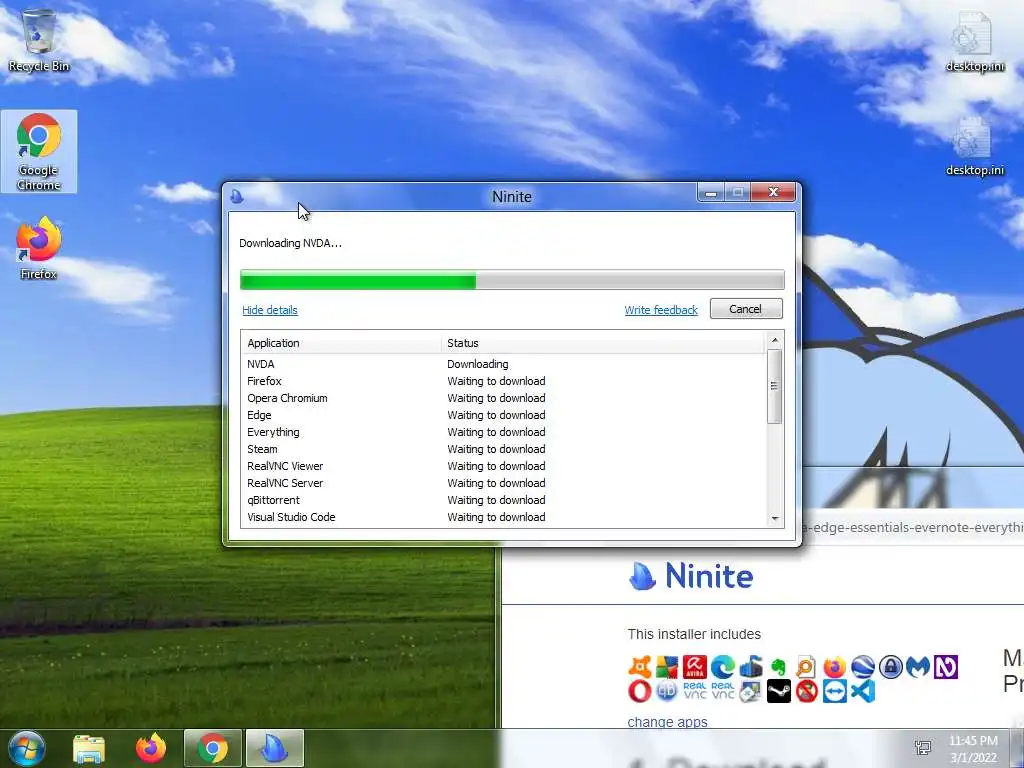Click the list scrollbar up arrow

(775, 340)
